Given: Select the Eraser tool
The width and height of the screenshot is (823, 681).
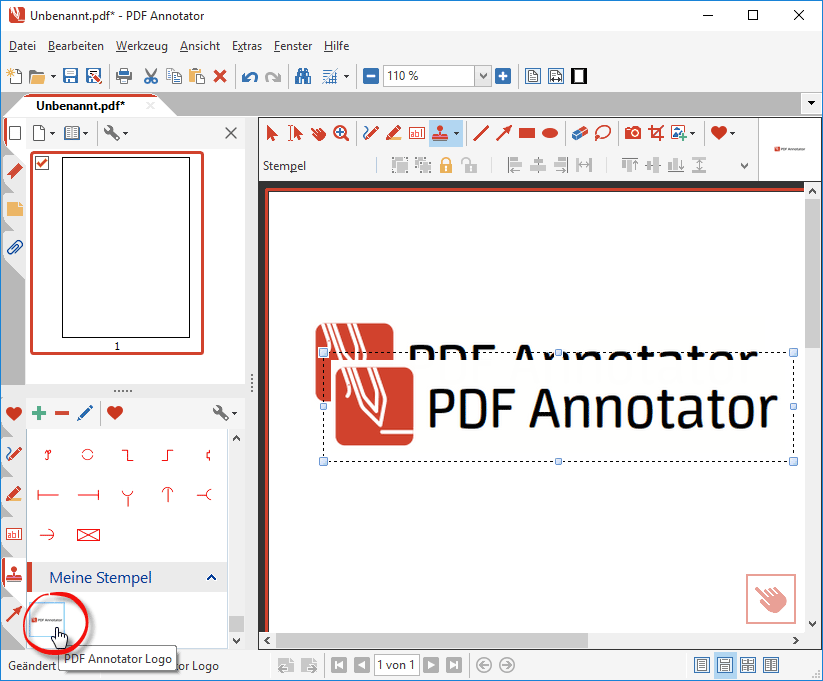Looking at the screenshot, I should click(x=579, y=133).
